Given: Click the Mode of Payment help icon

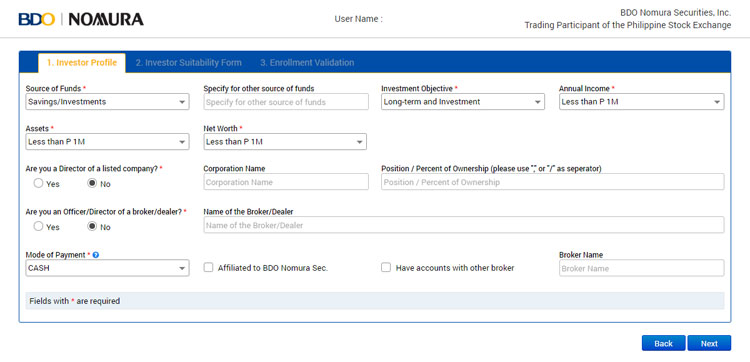Looking at the screenshot, I should [x=96, y=255].
